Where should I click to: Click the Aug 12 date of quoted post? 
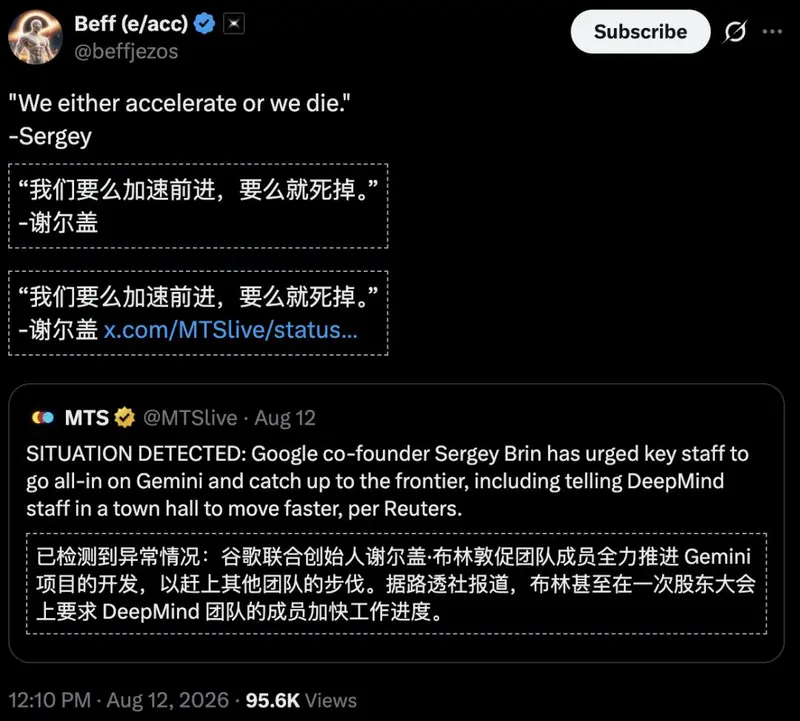tap(285, 418)
